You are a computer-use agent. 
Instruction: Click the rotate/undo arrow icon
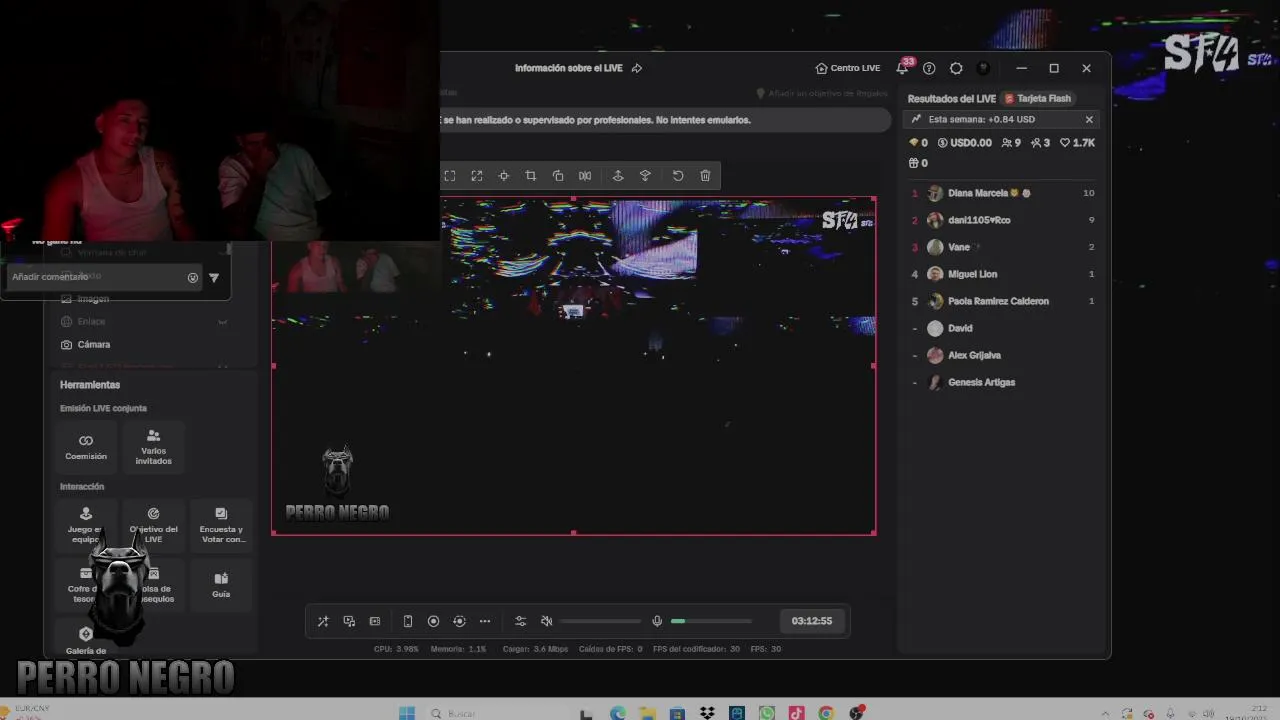678,176
